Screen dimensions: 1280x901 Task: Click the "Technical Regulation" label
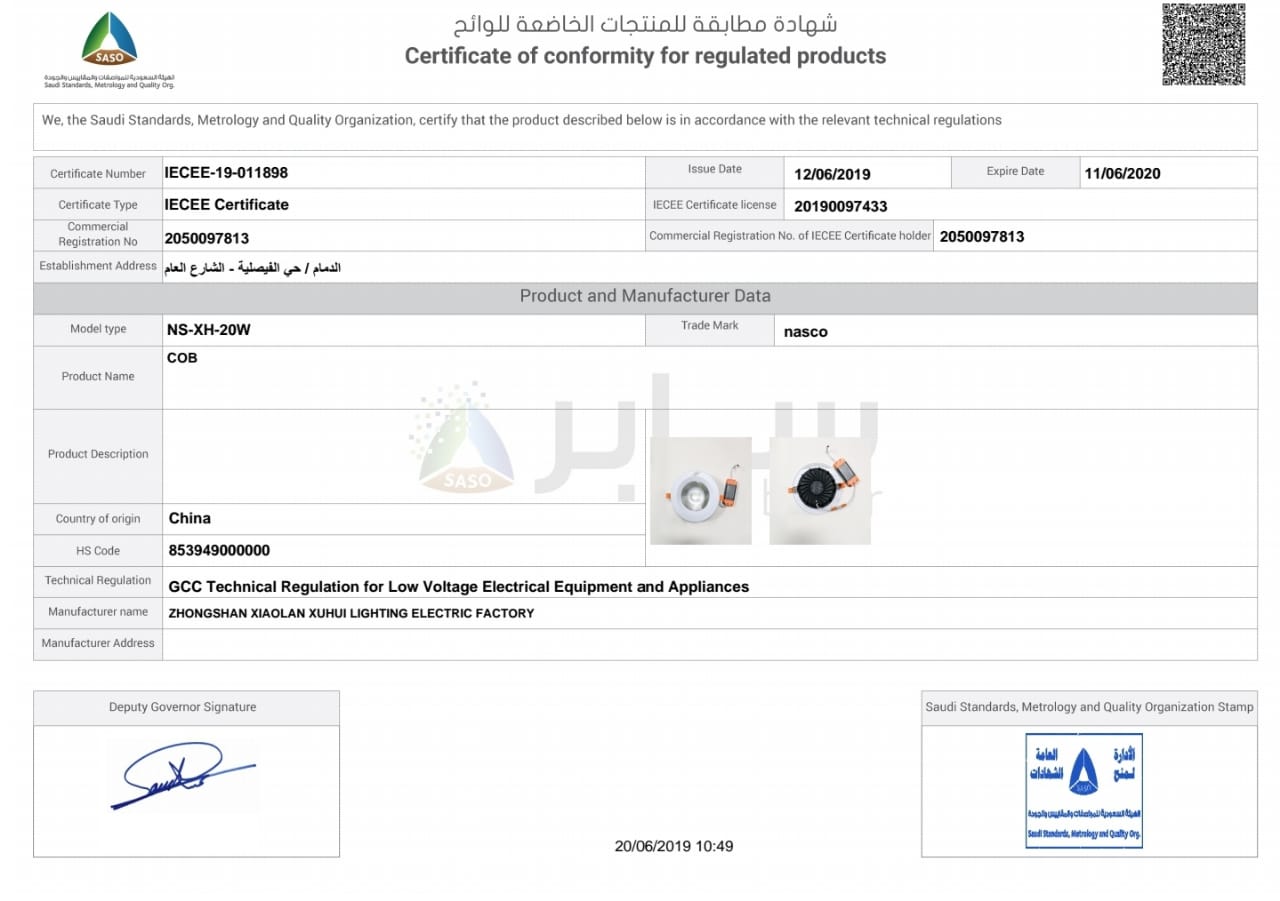pyautogui.click(x=98, y=581)
